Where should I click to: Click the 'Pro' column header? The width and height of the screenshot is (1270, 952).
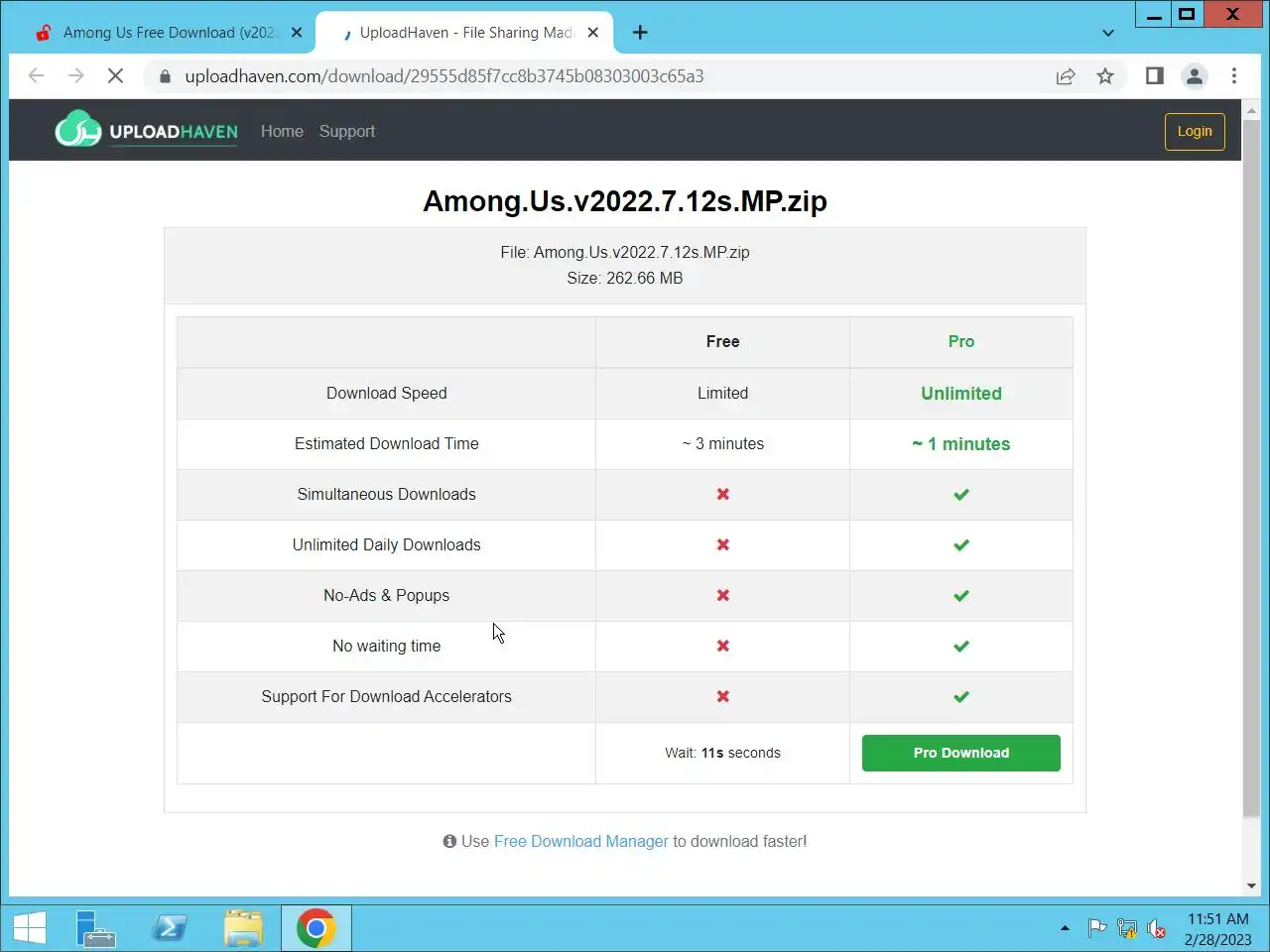coord(961,341)
